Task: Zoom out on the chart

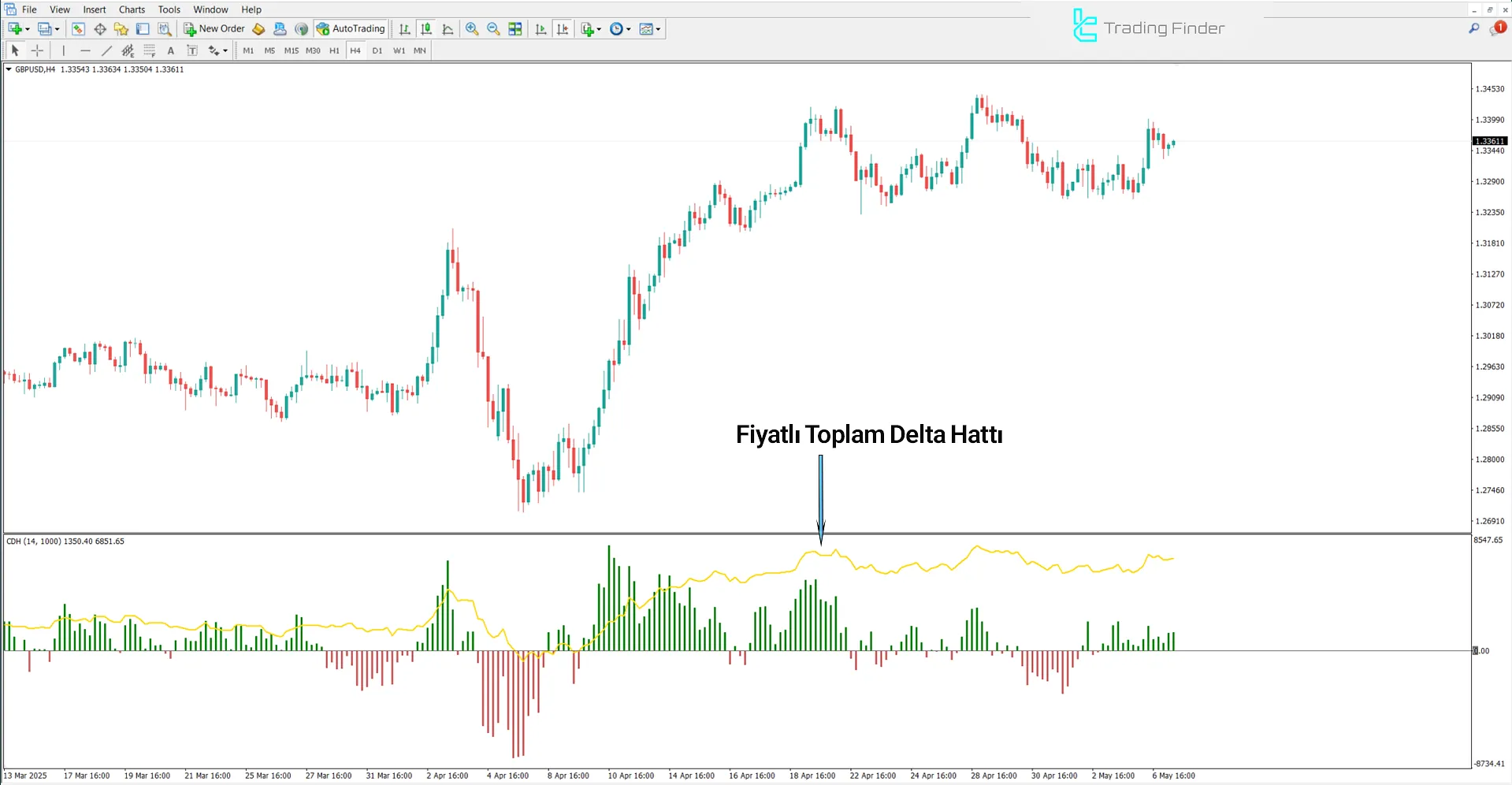Action: [493, 29]
